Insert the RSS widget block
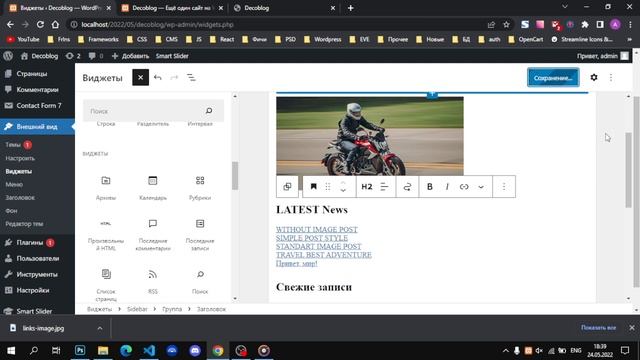The image size is (640, 360). [x=153, y=282]
